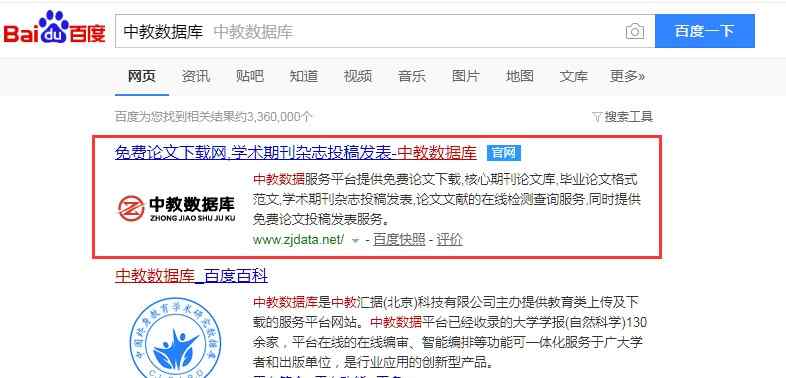Switch to the 资讯 tab
The image size is (786, 378).
pyautogui.click(x=195, y=76)
